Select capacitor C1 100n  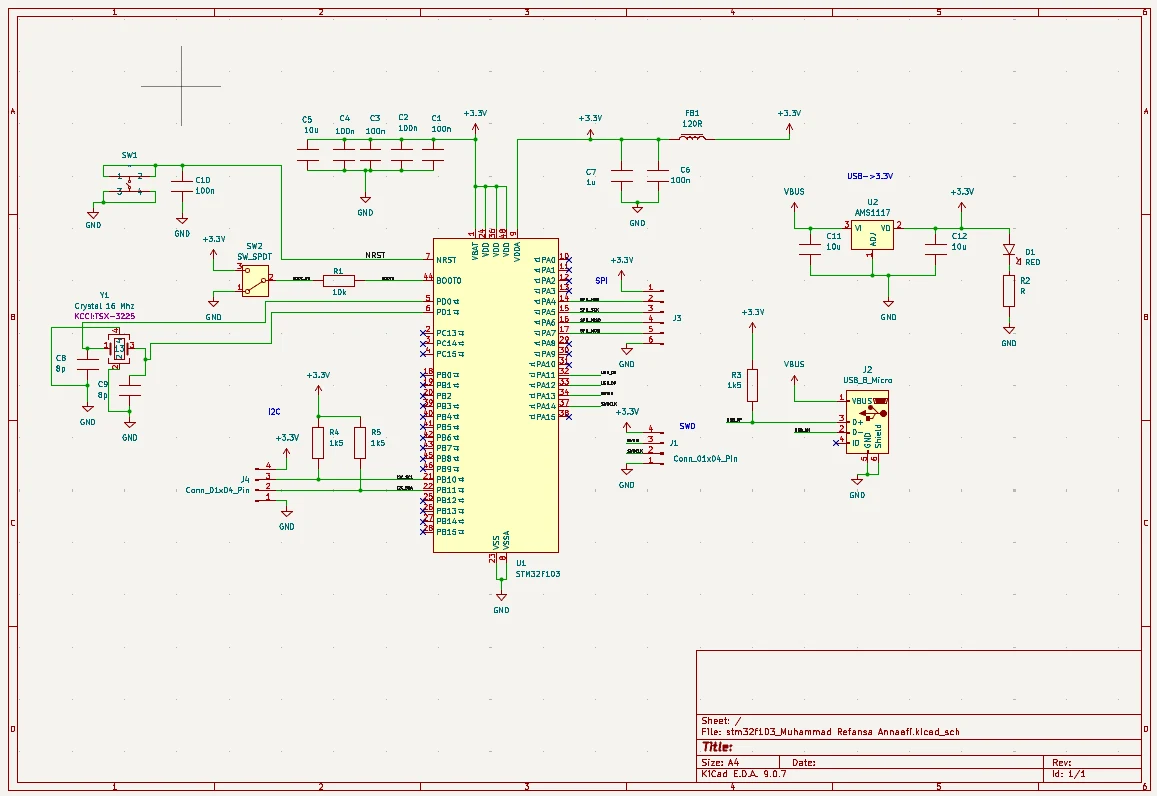pyautogui.click(x=433, y=154)
